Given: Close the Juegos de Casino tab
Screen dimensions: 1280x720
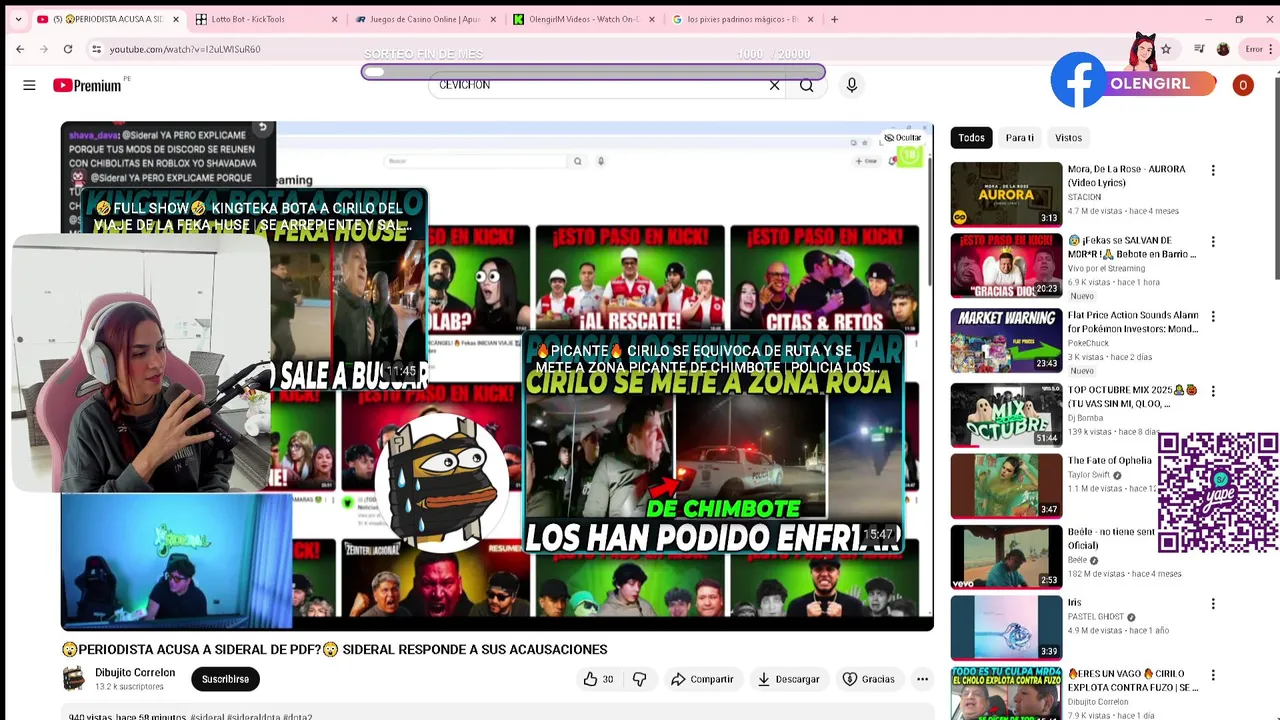Looking at the screenshot, I should pos(493,19).
